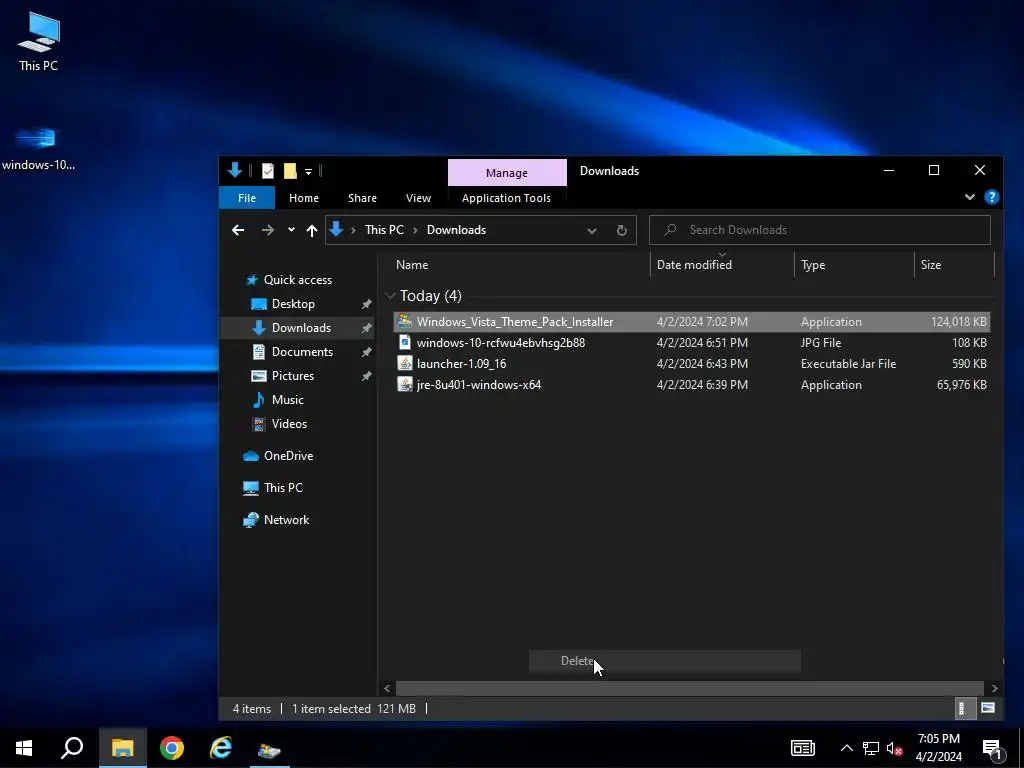
Task: Expand the ribbon with chevron
Action: (970, 197)
